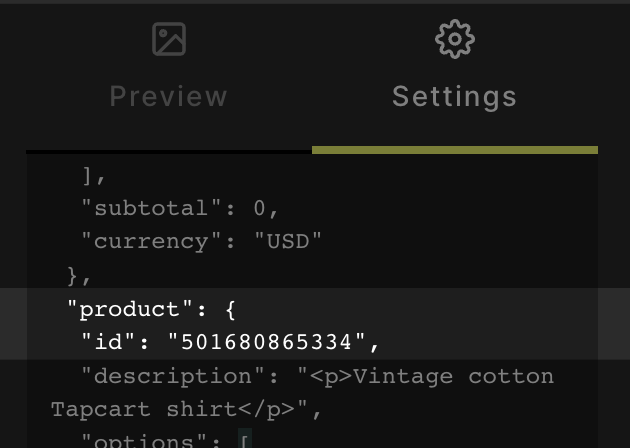Click the closing bracket "]," at top

pos(94,175)
